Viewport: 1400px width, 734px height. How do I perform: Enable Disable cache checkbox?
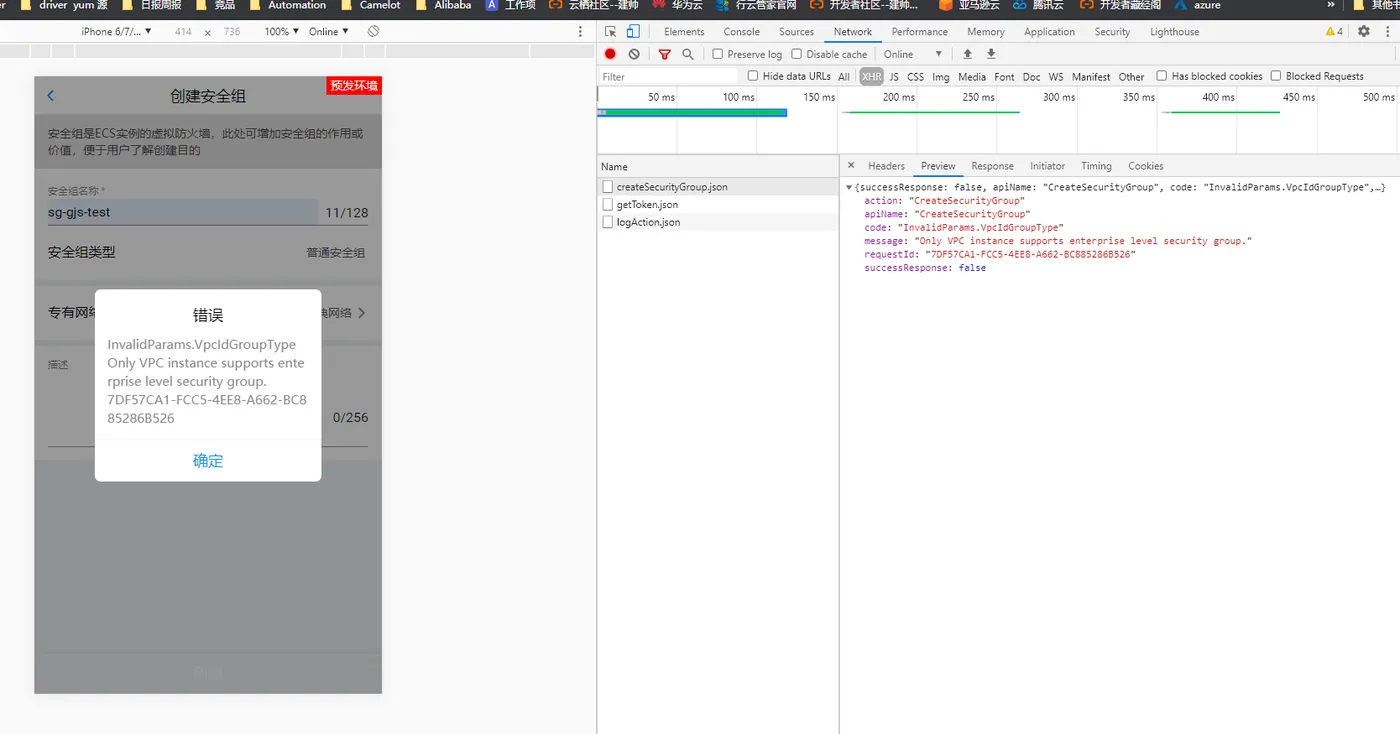796,54
